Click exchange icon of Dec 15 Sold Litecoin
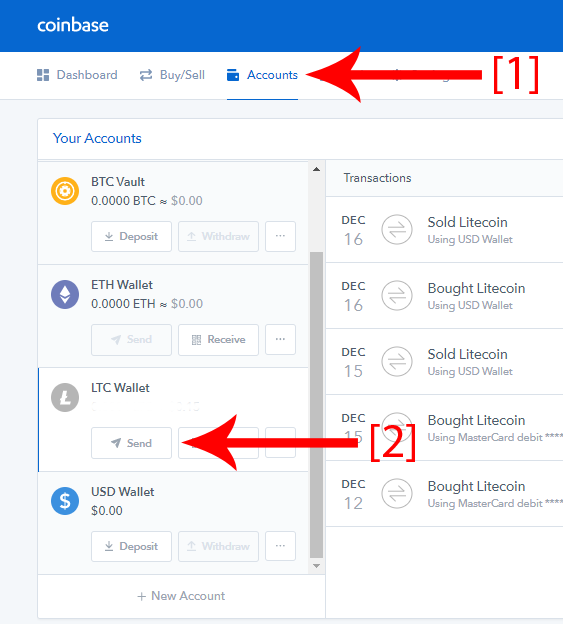This screenshot has height=624, width=563. tap(397, 362)
